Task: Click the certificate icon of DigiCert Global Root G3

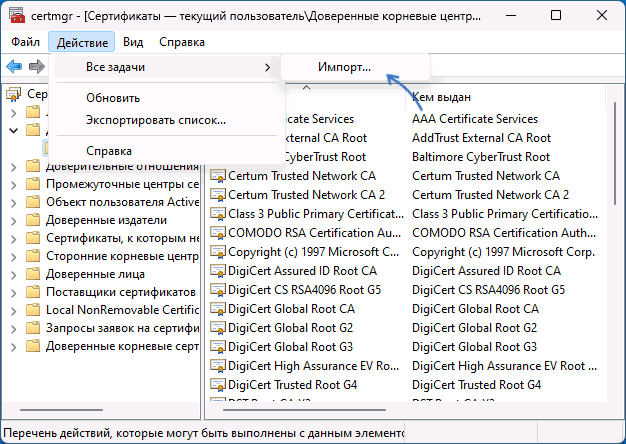Action: tap(218, 347)
